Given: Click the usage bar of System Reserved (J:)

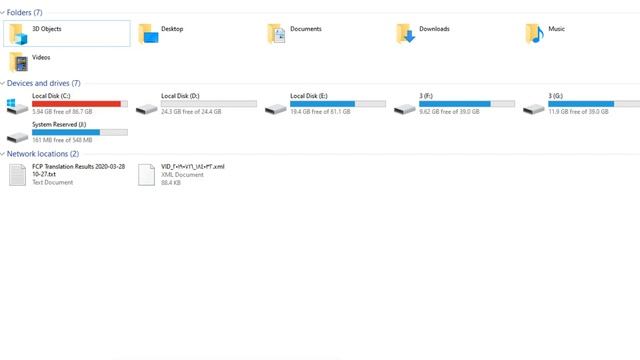Looking at the screenshot, I should coord(80,132).
